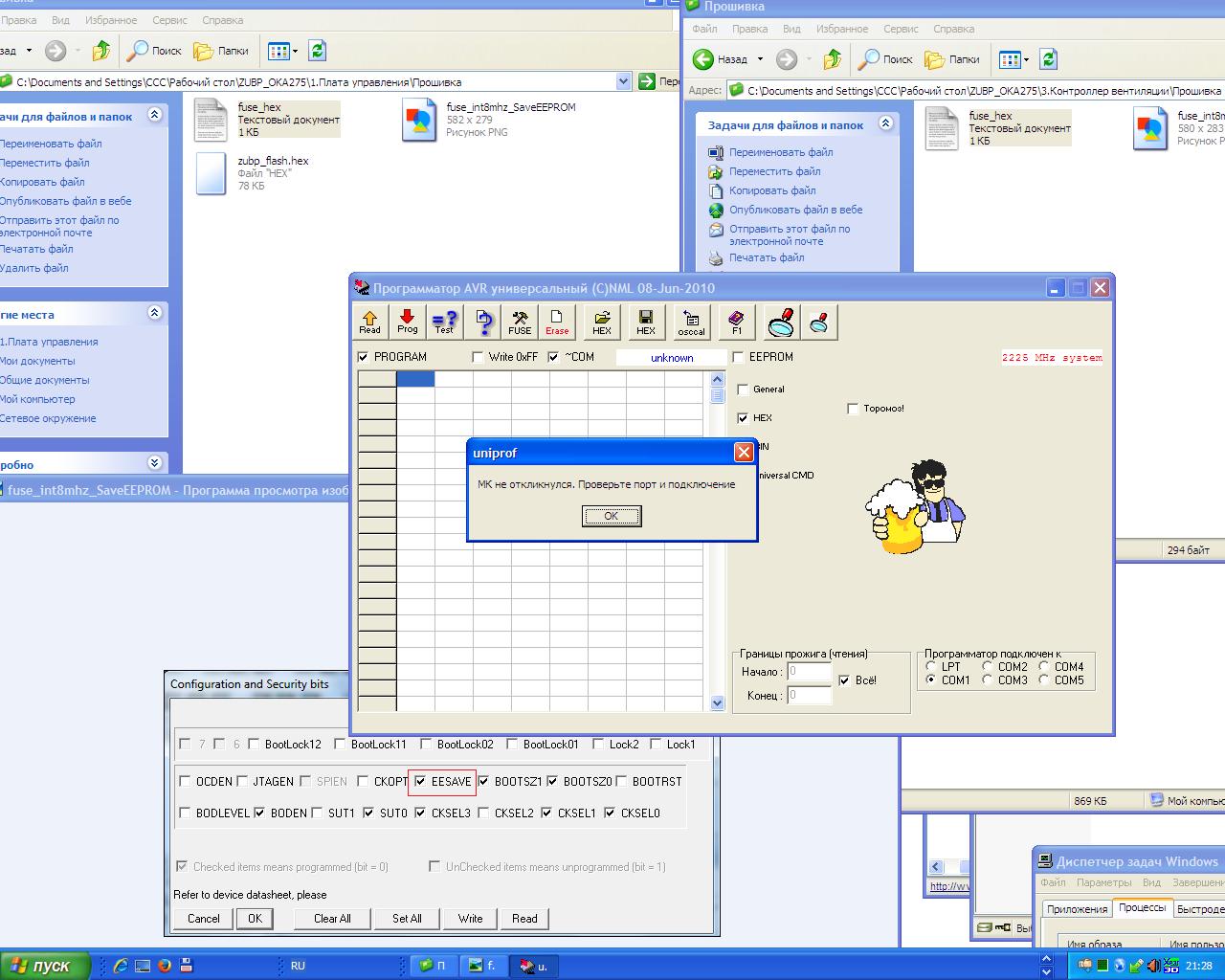Save HEX file with floppy icon
This screenshot has width=1225, height=980.
(646, 322)
